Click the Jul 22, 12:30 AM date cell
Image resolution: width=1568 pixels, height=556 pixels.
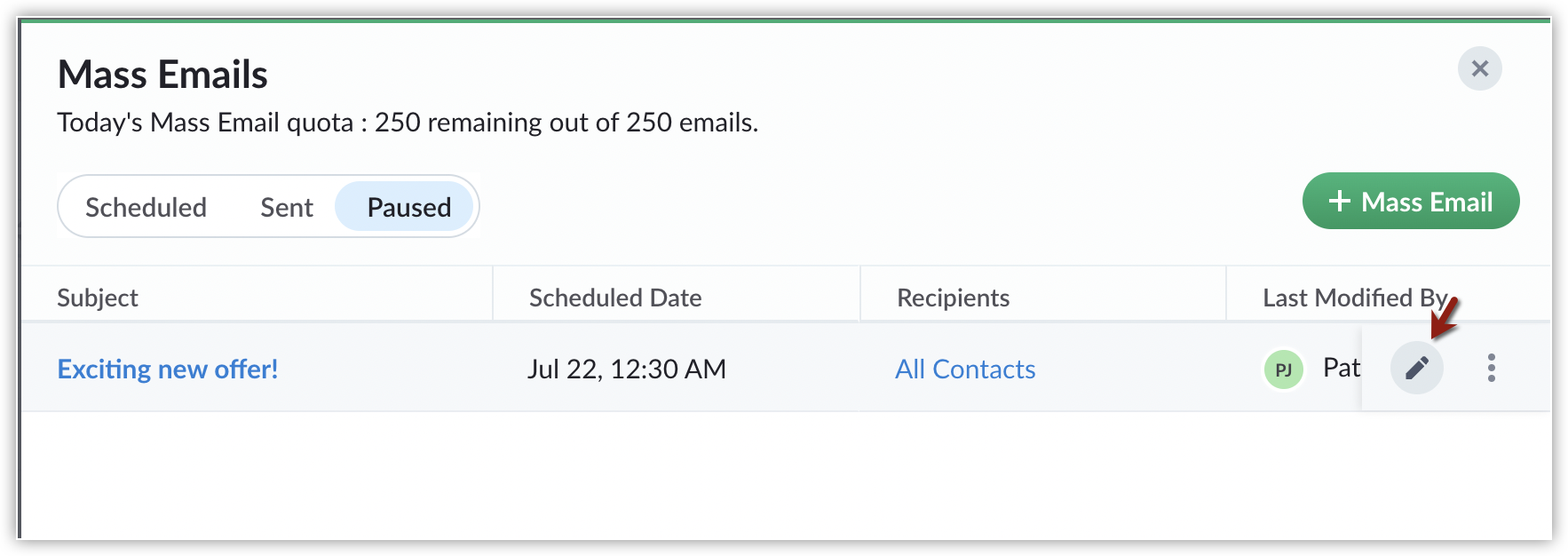click(627, 369)
